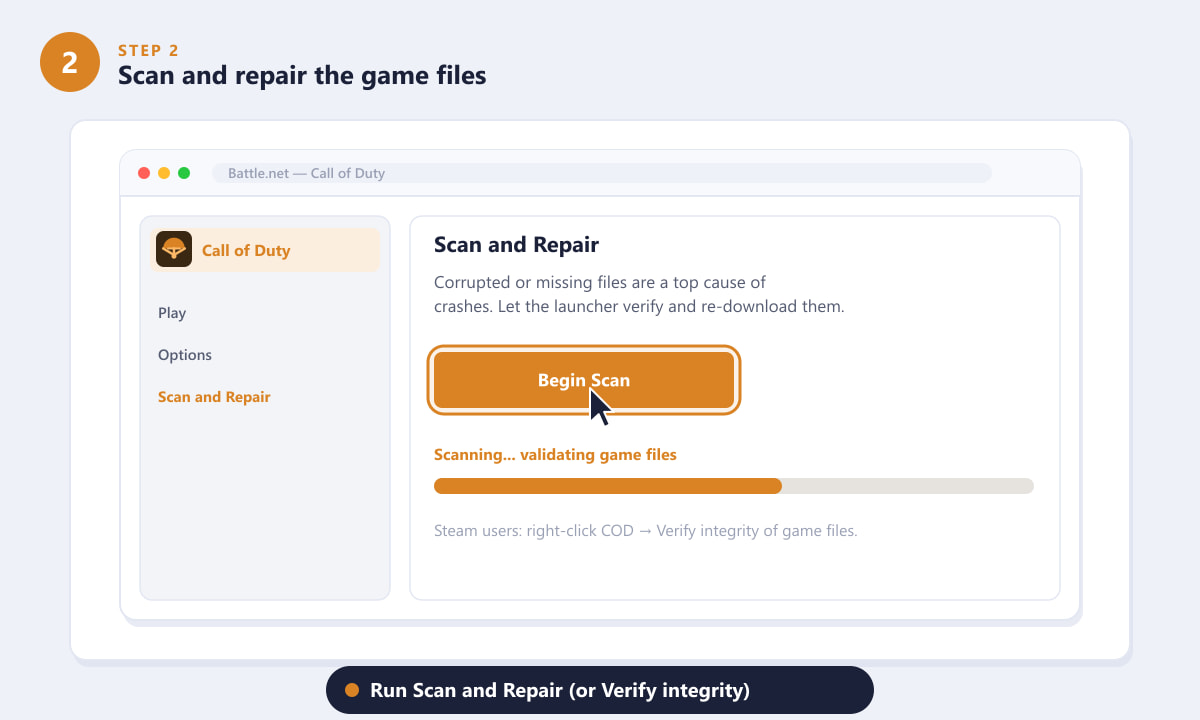Click the scanning progress bar
1200x720 pixels.
[x=734, y=486]
